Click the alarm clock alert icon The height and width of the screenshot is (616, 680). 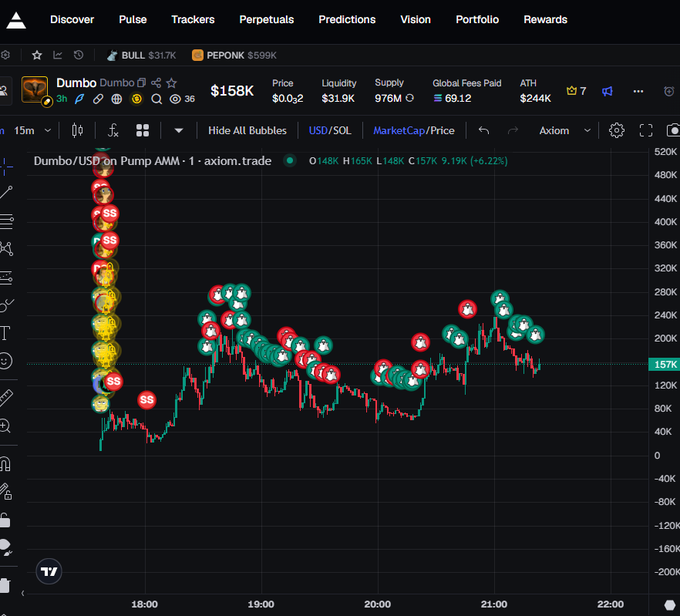tap(669, 91)
